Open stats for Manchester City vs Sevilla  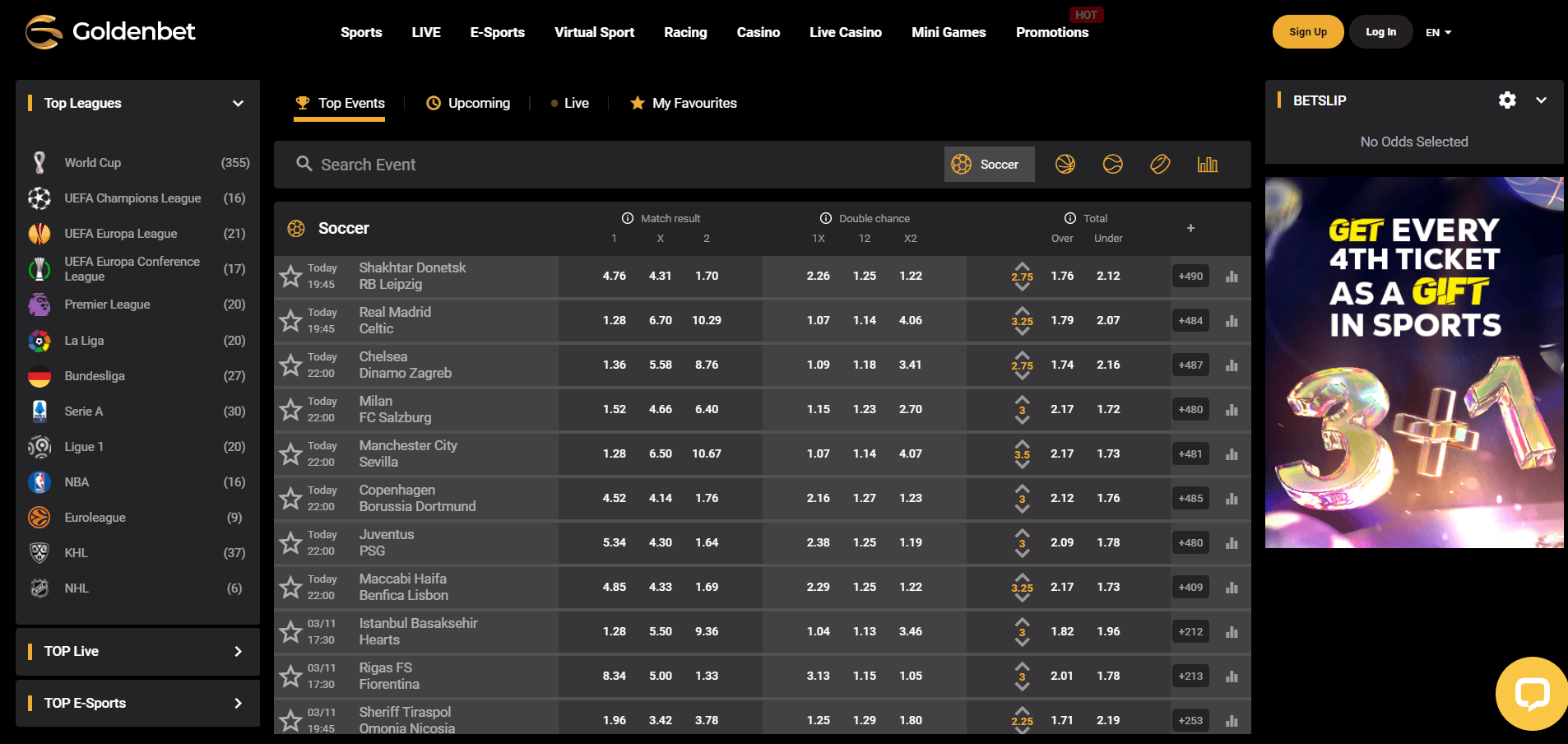pos(1232,454)
